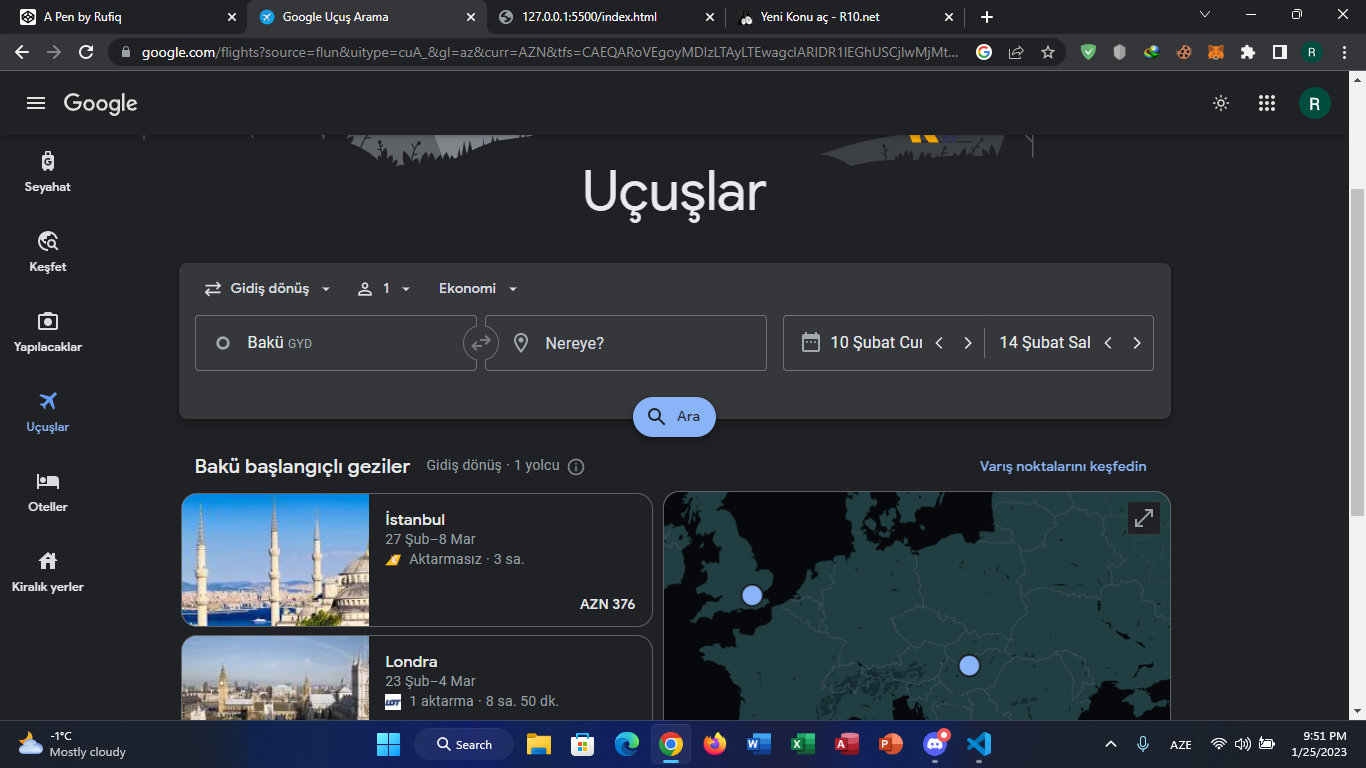Screen dimensions: 1366x768
Task: Click the Londra destination title
Action: [x=411, y=662]
